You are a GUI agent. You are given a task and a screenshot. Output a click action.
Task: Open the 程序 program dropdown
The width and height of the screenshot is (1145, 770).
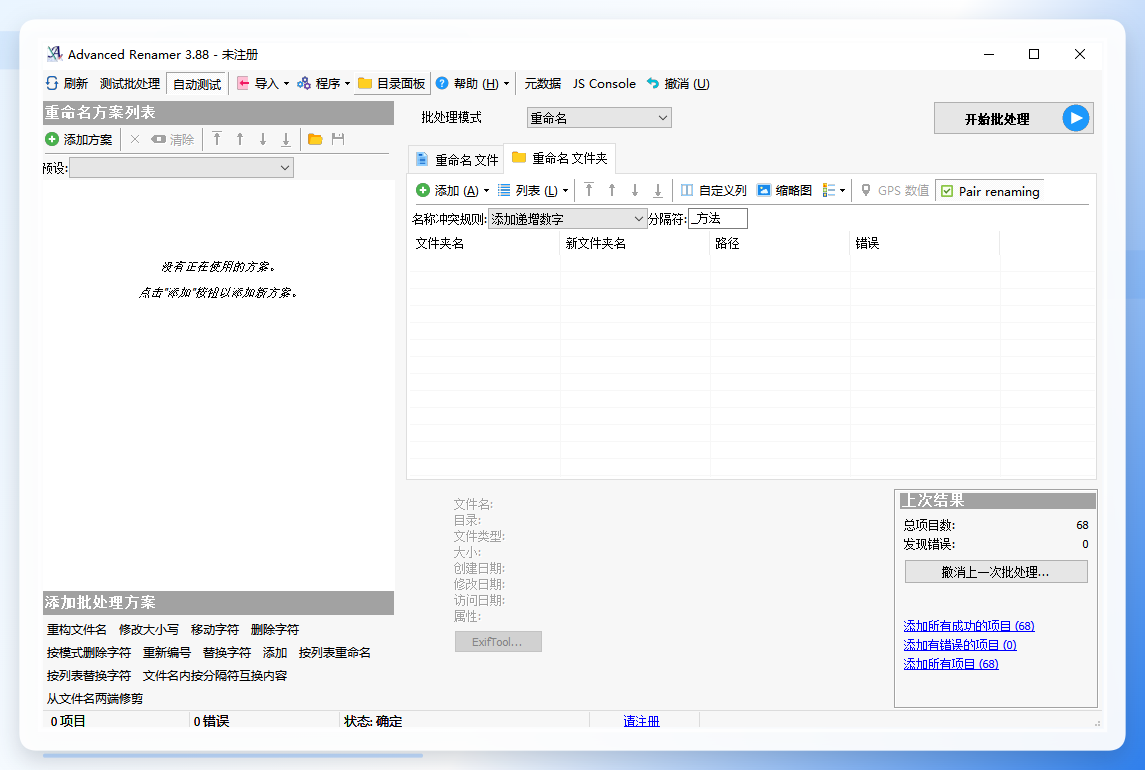[323, 83]
